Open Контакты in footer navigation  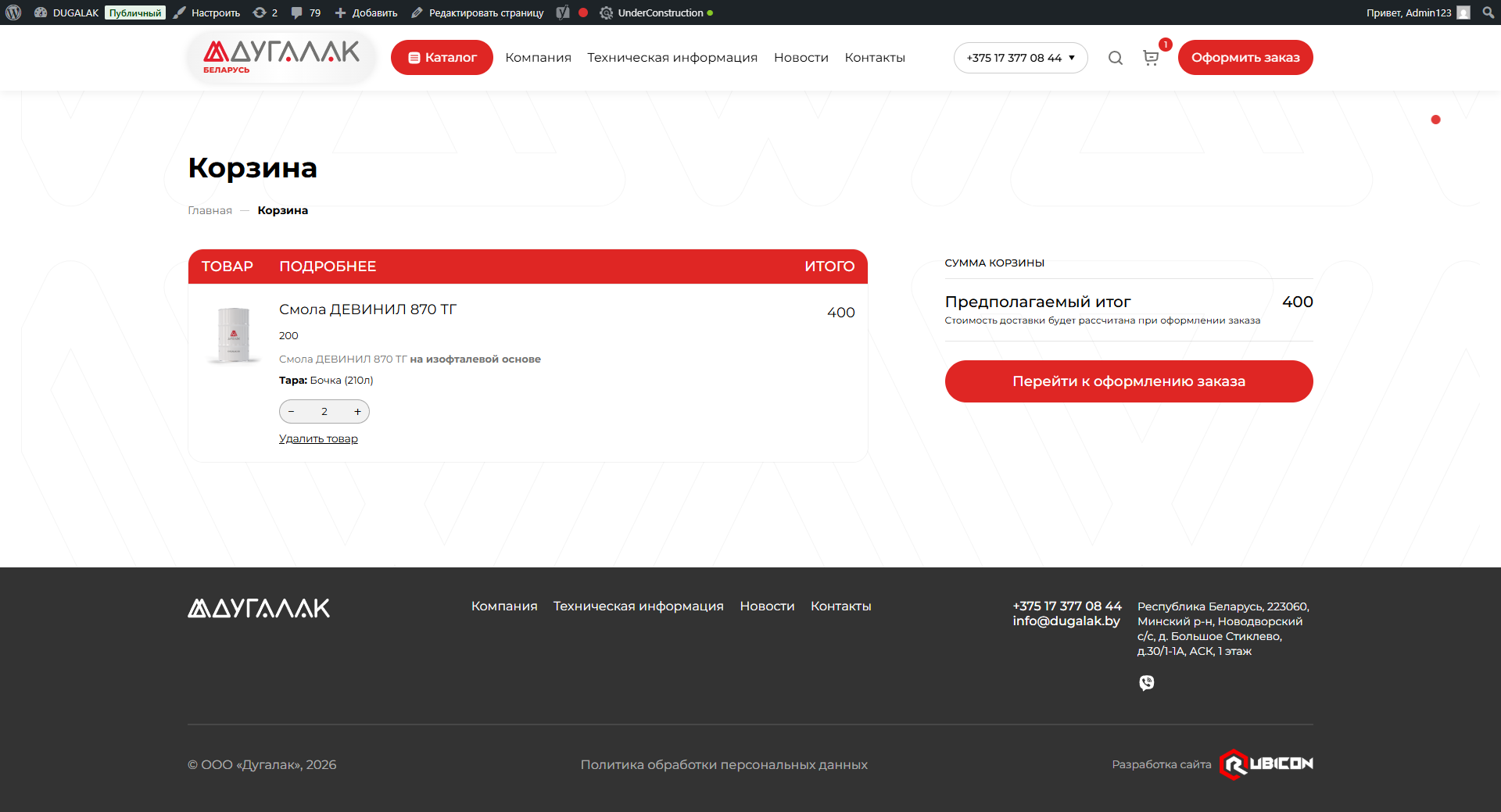pos(840,606)
